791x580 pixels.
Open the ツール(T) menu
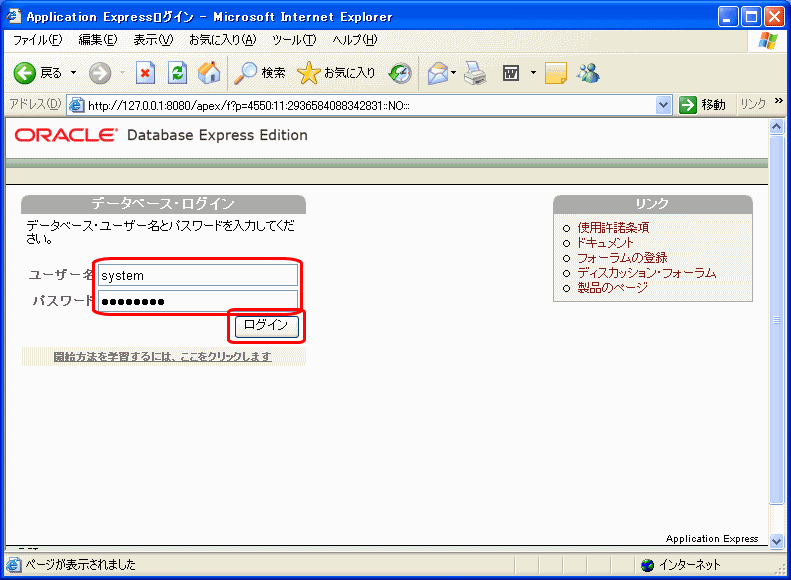point(294,40)
